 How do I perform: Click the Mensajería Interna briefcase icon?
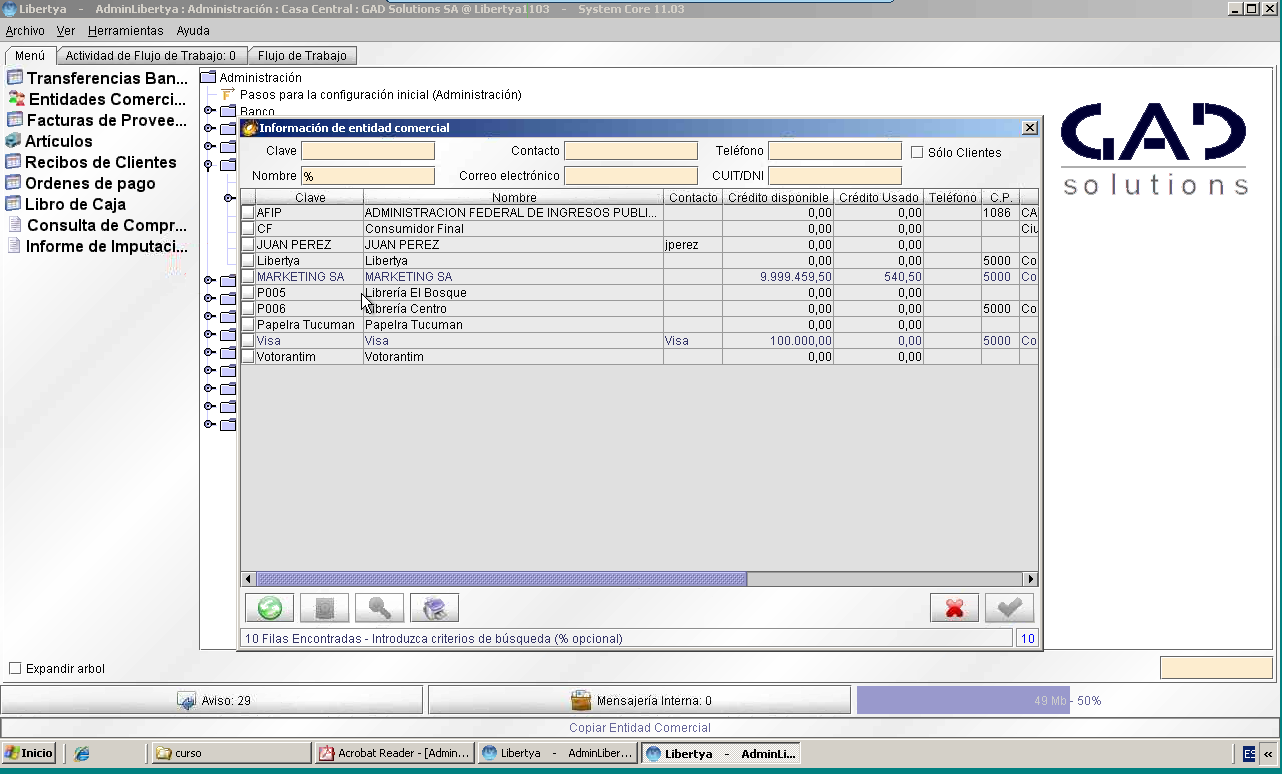pos(581,700)
